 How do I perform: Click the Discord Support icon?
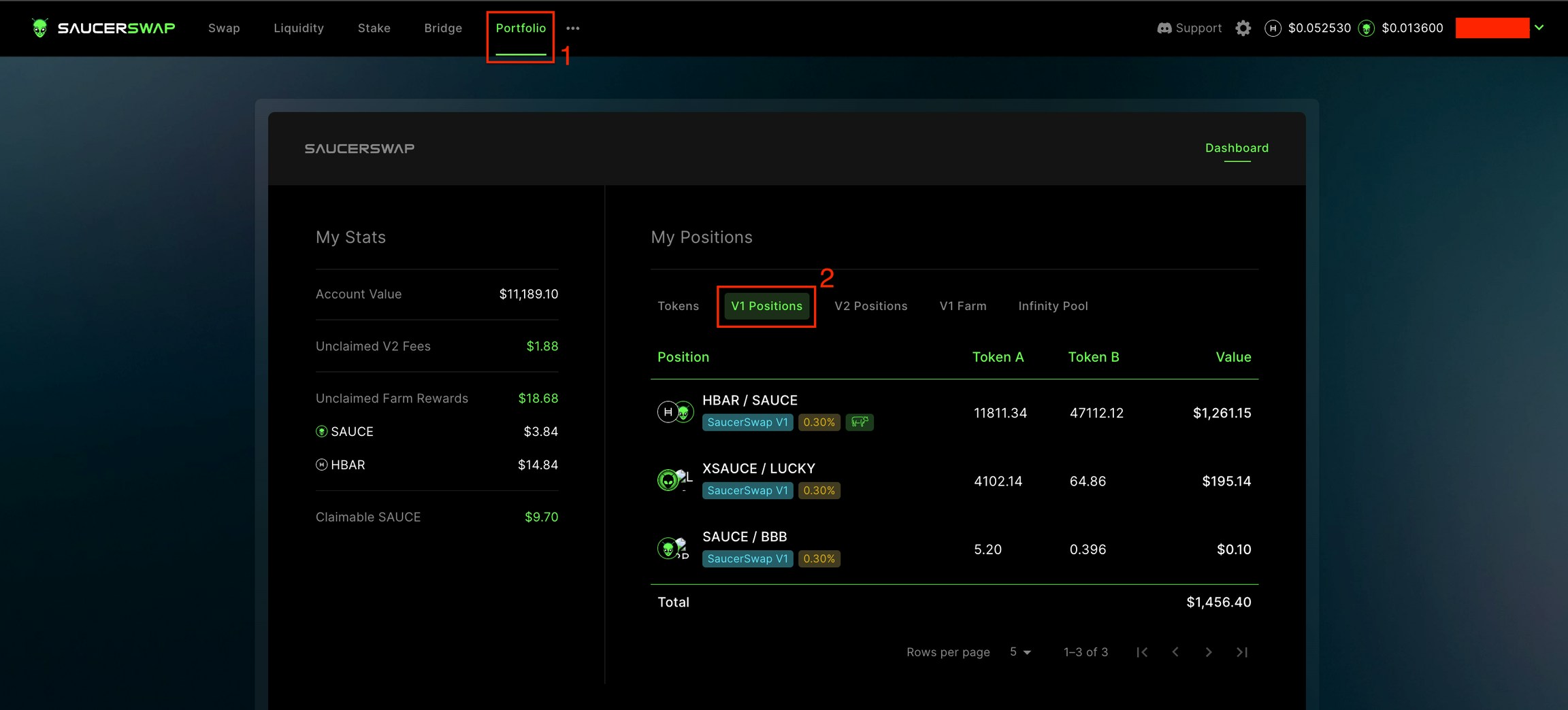coord(1164,28)
